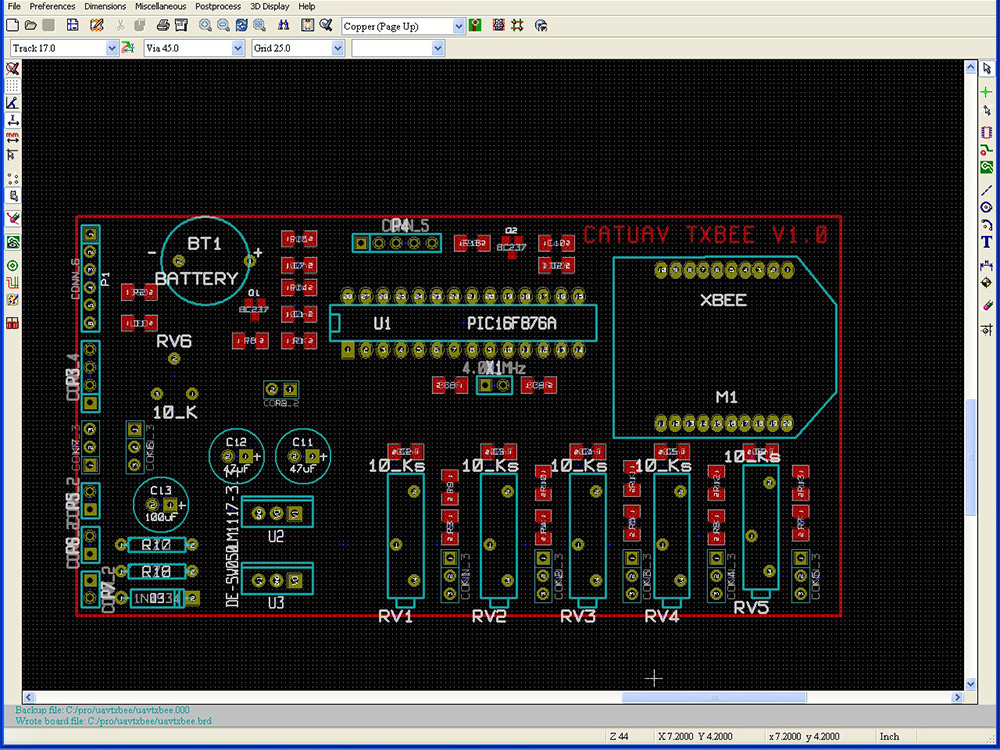
Task: Open the Via 45.0 size dropdown
Action: pos(238,48)
